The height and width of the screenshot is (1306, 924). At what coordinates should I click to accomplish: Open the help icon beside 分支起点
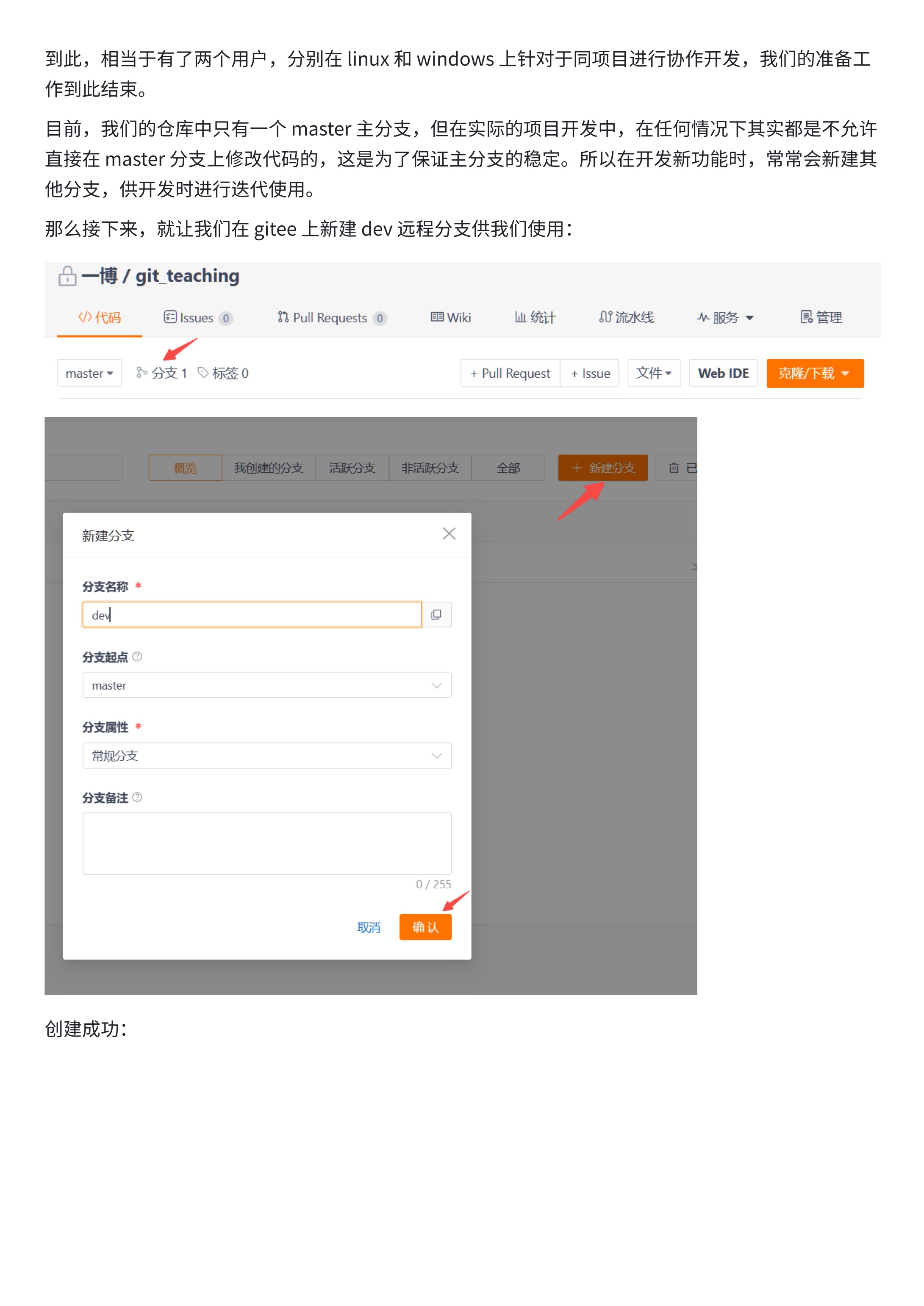pyautogui.click(x=136, y=657)
